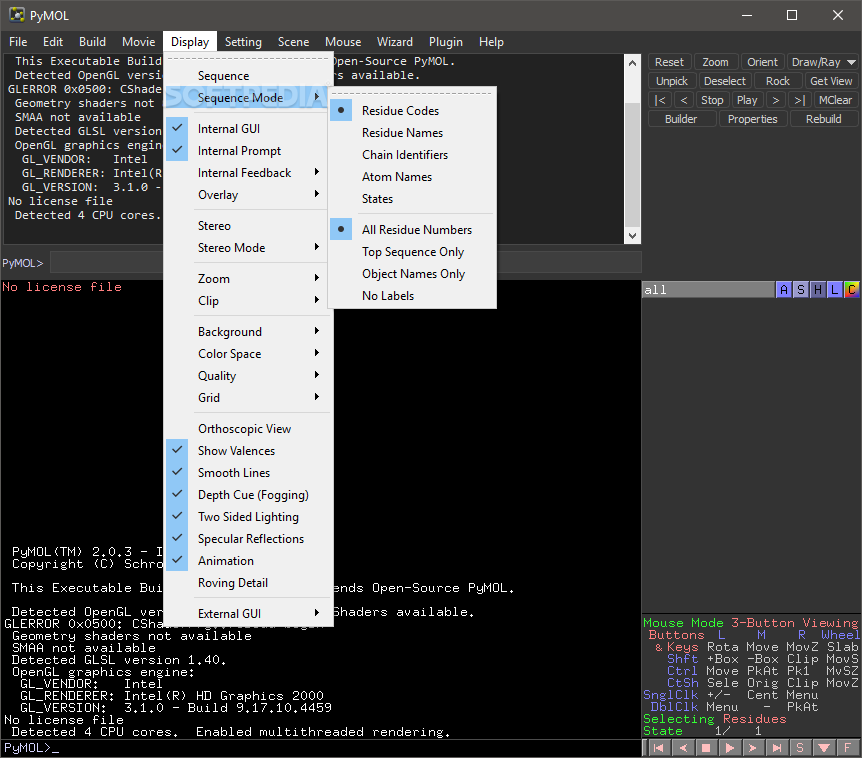This screenshot has height=758, width=862.
Task: Open the Color Space submenu
Action: click(x=248, y=354)
